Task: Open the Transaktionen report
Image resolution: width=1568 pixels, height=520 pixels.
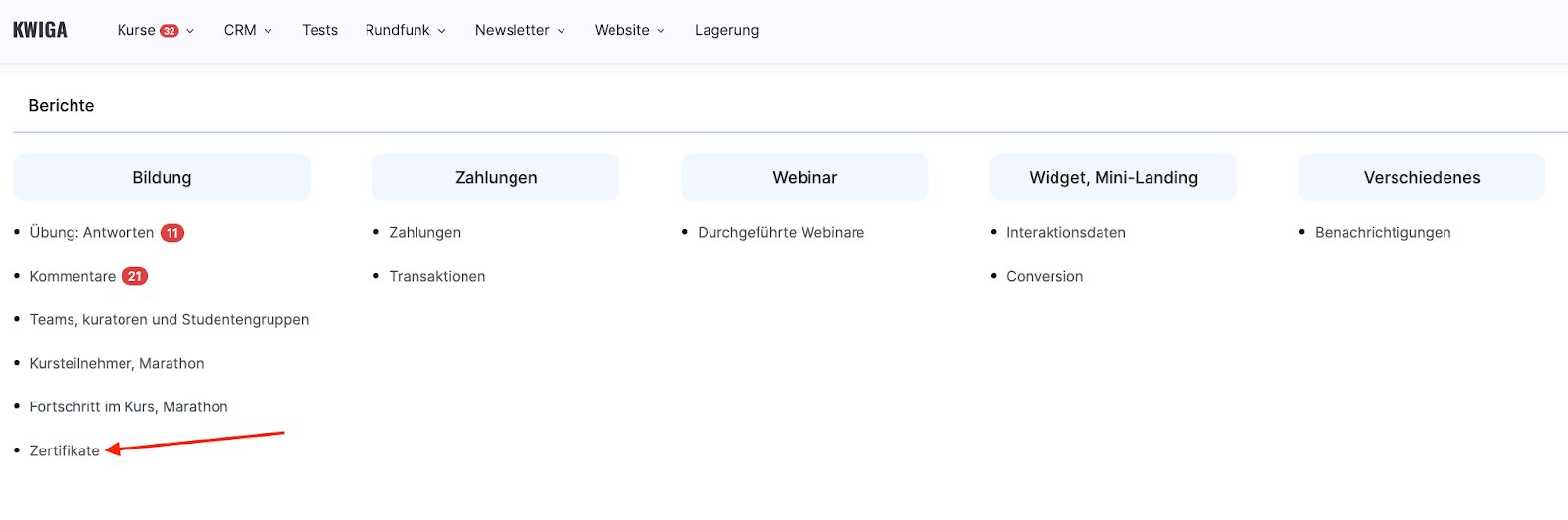Action: pos(437,277)
